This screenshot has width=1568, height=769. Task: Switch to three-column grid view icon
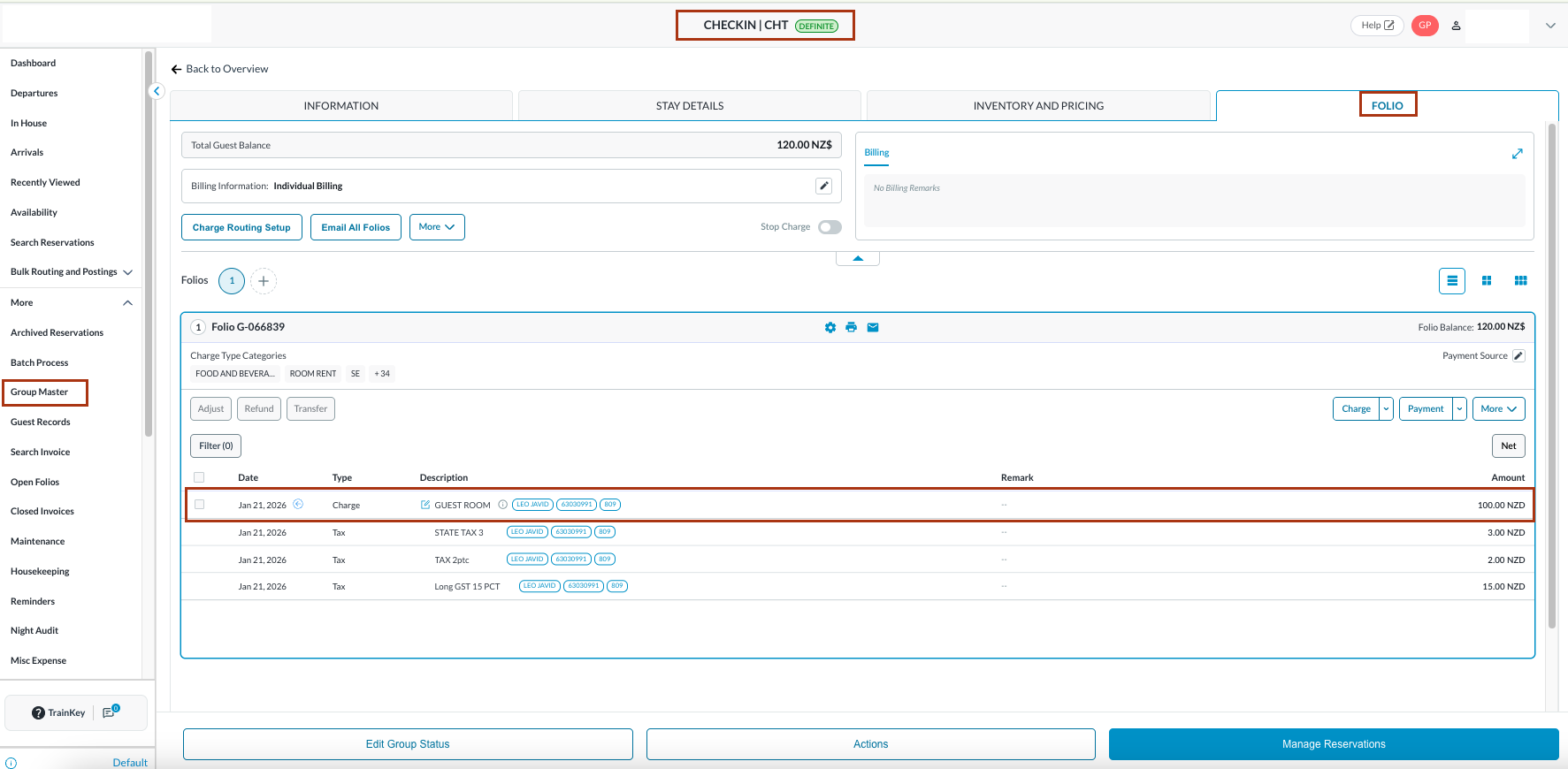1520,281
